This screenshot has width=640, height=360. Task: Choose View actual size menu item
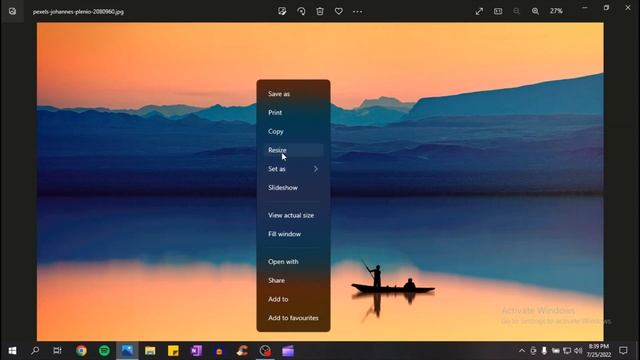(293, 216)
